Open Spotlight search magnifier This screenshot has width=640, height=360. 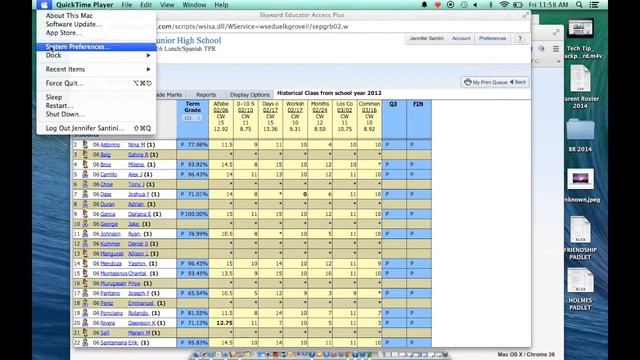click(x=579, y=5)
